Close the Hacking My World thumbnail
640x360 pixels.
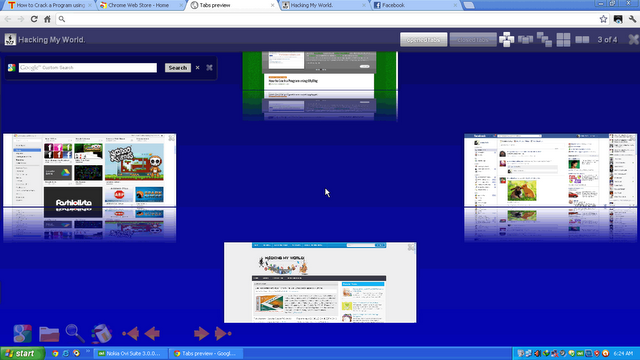coord(411,247)
